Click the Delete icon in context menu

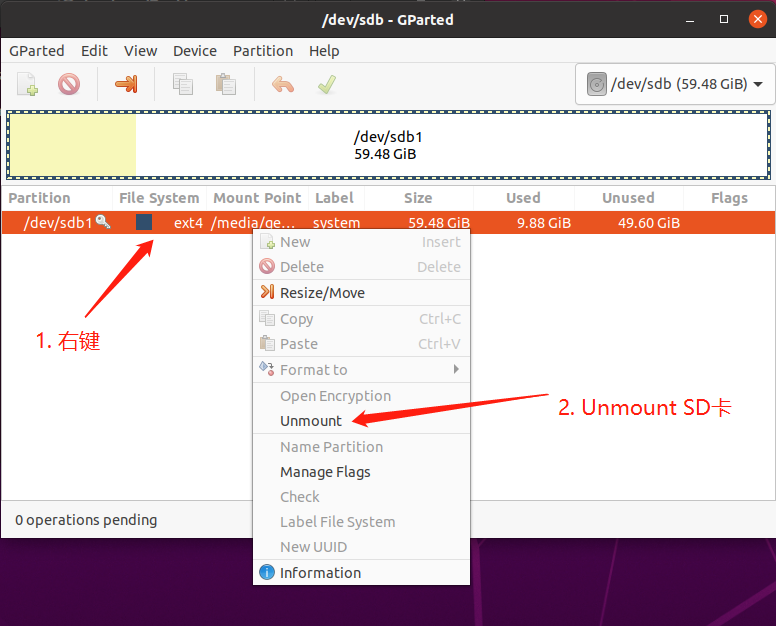[267, 266]
